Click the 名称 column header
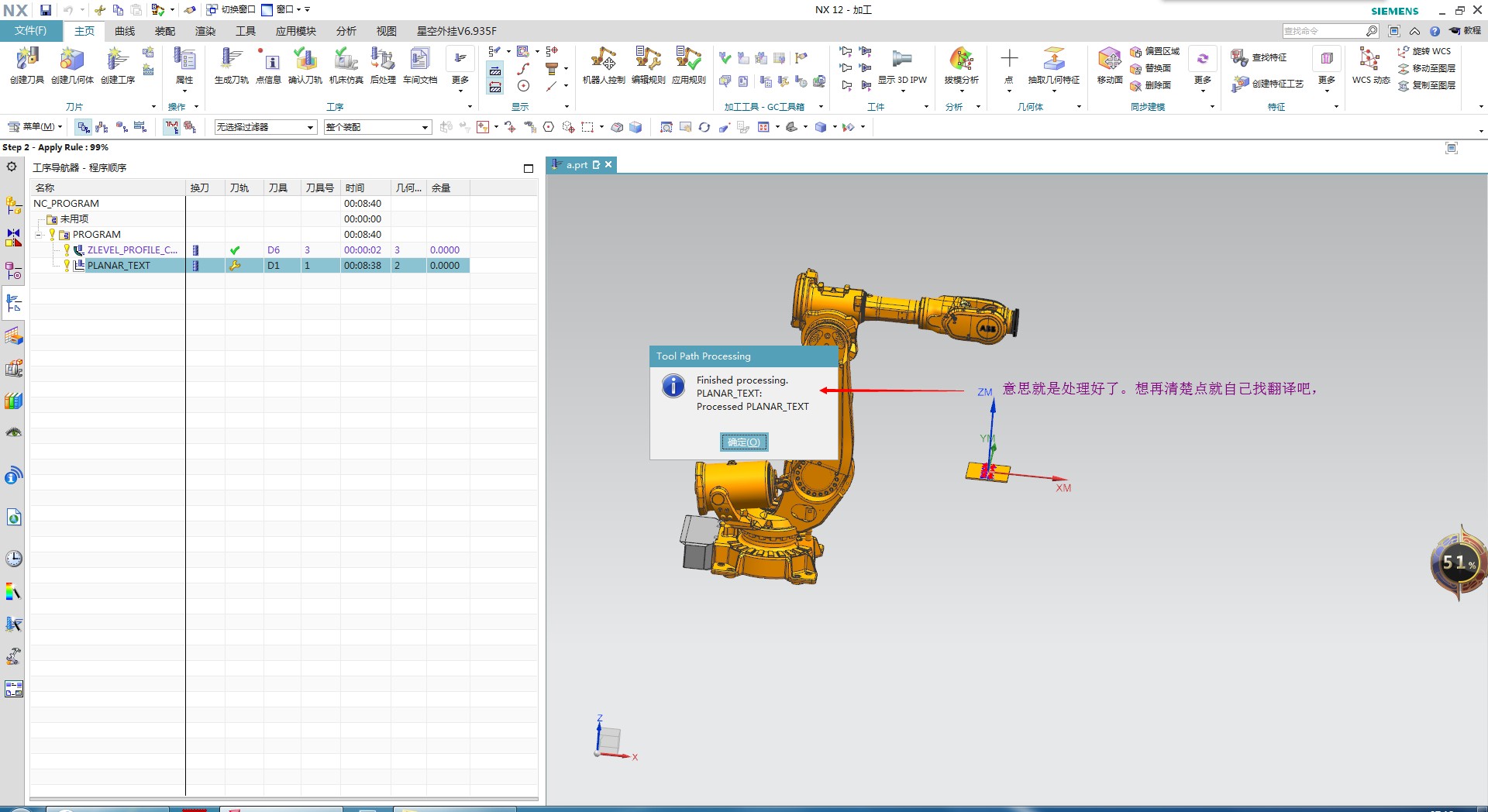The width and height of the screenshot is (1488, 812). pyautogui.click(x=108, y=188)
